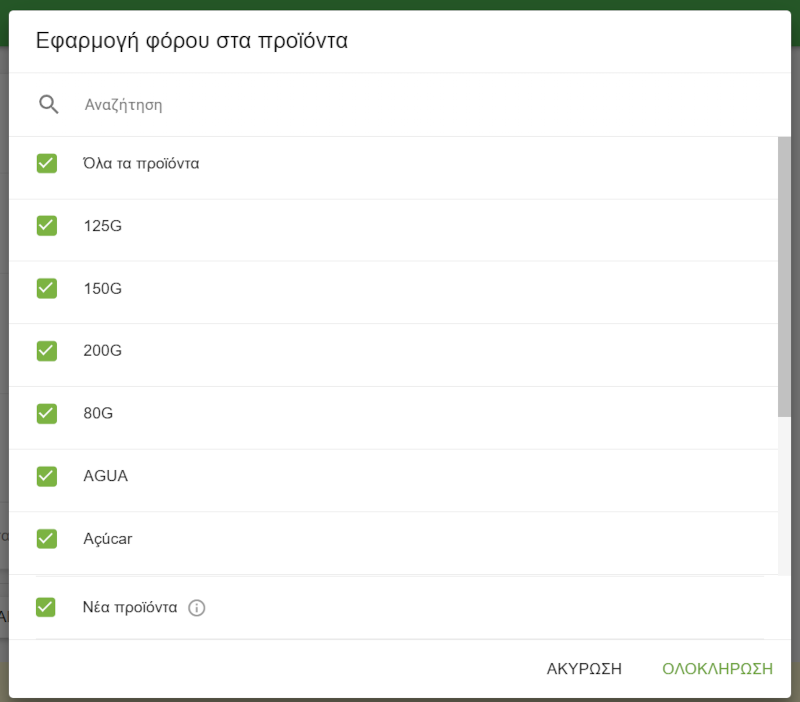Click the dialog title Εφαρμογή φόρου στα προϊόντα
Screen dimensions: 800x702
click(x=190, y=40)
